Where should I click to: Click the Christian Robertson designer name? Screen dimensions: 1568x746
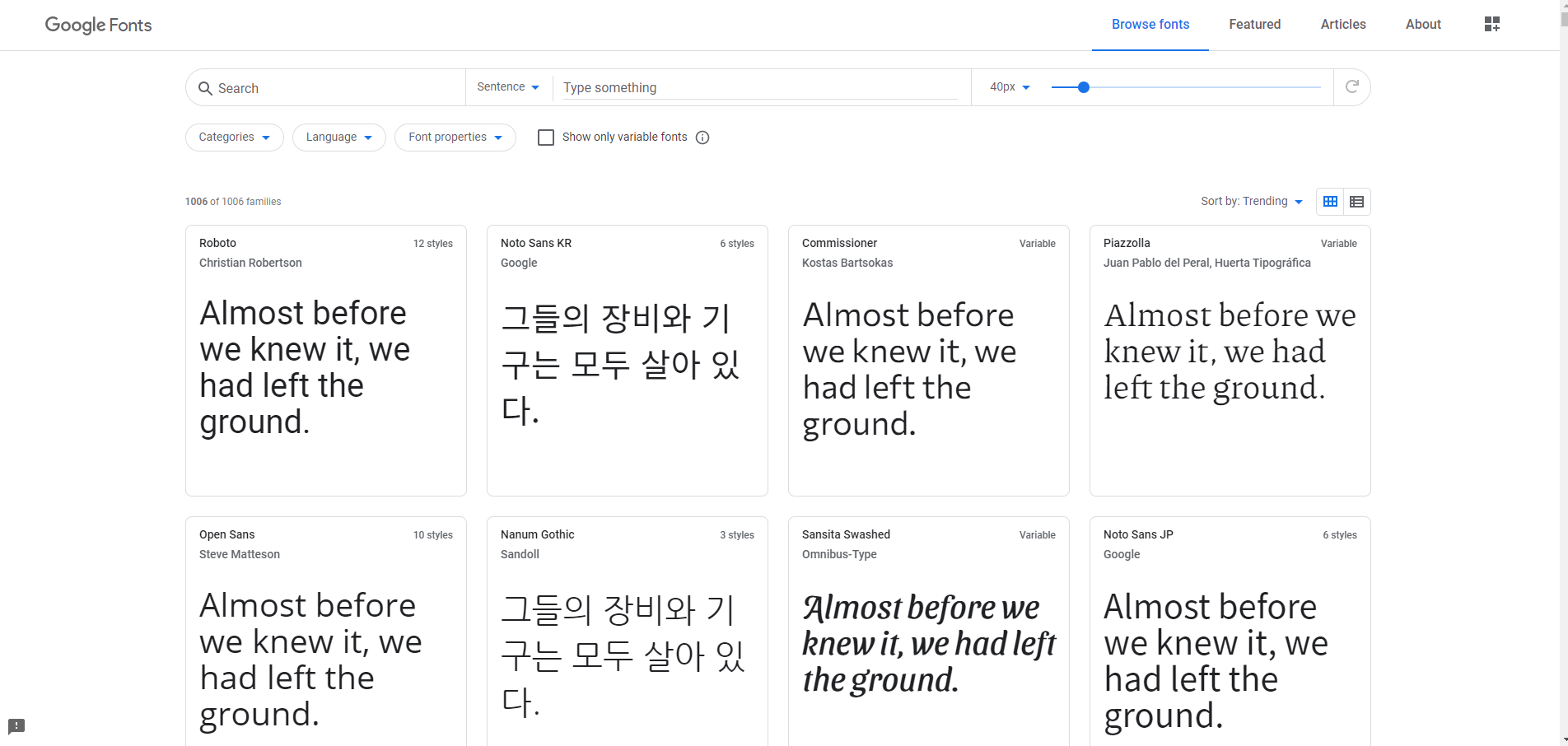[x=250, y=263]
